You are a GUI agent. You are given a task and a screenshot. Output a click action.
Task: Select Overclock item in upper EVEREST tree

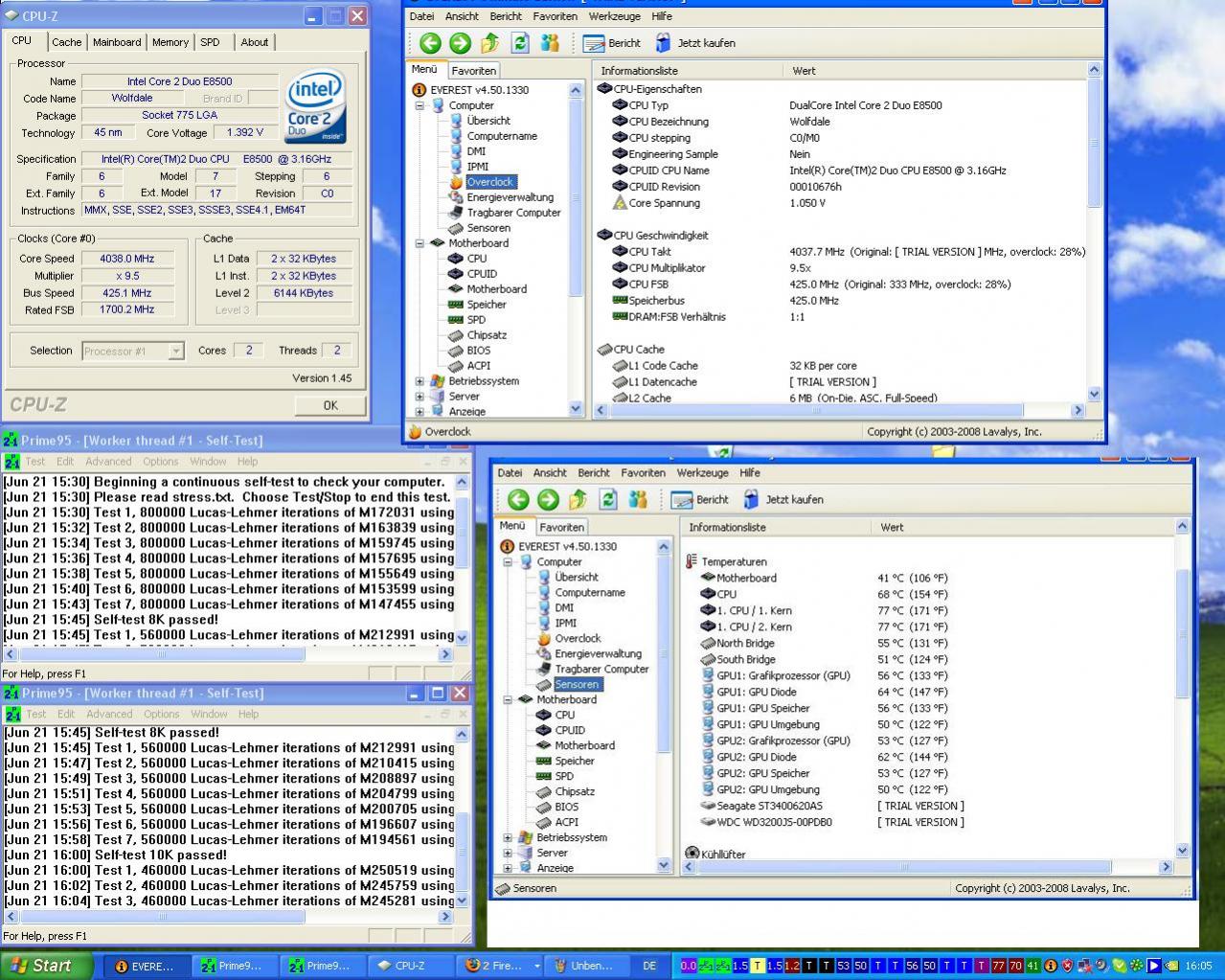(490, 182)
